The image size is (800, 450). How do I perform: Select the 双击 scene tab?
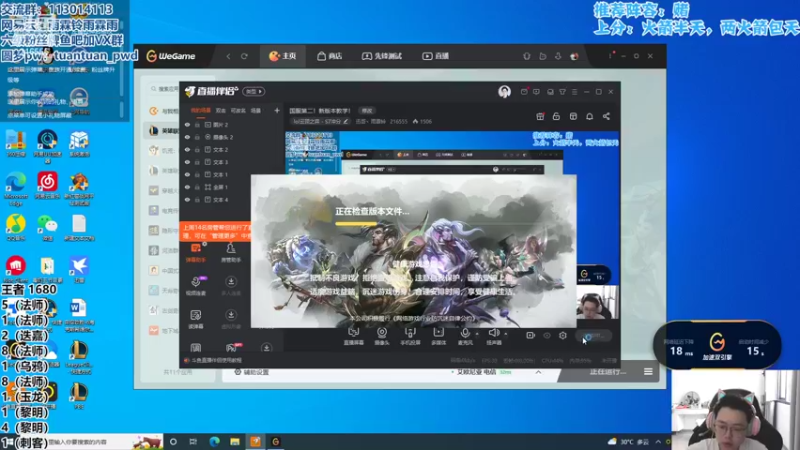click(220, 110)
